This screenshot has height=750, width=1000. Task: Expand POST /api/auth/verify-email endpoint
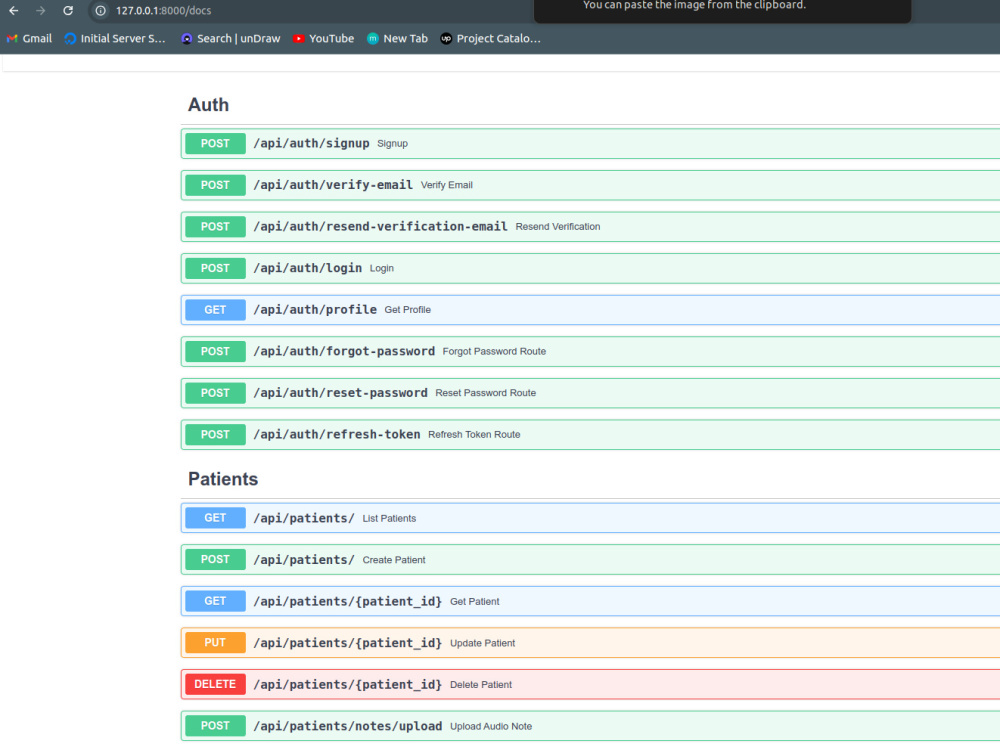pyautogui.click(x=591, y=185)
